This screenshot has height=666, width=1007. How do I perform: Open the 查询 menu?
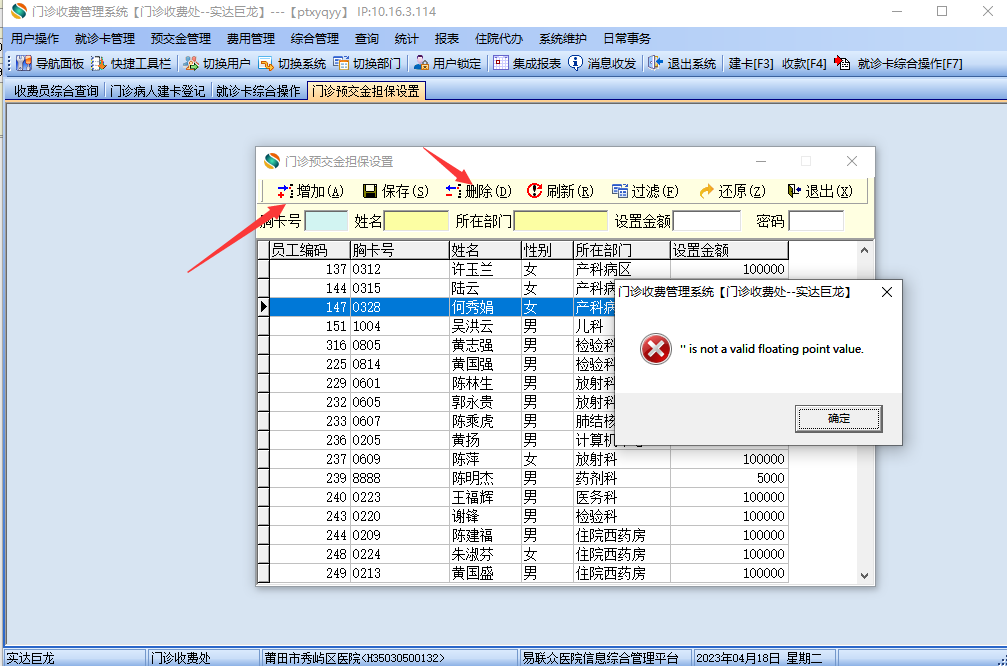pos(367,39)
